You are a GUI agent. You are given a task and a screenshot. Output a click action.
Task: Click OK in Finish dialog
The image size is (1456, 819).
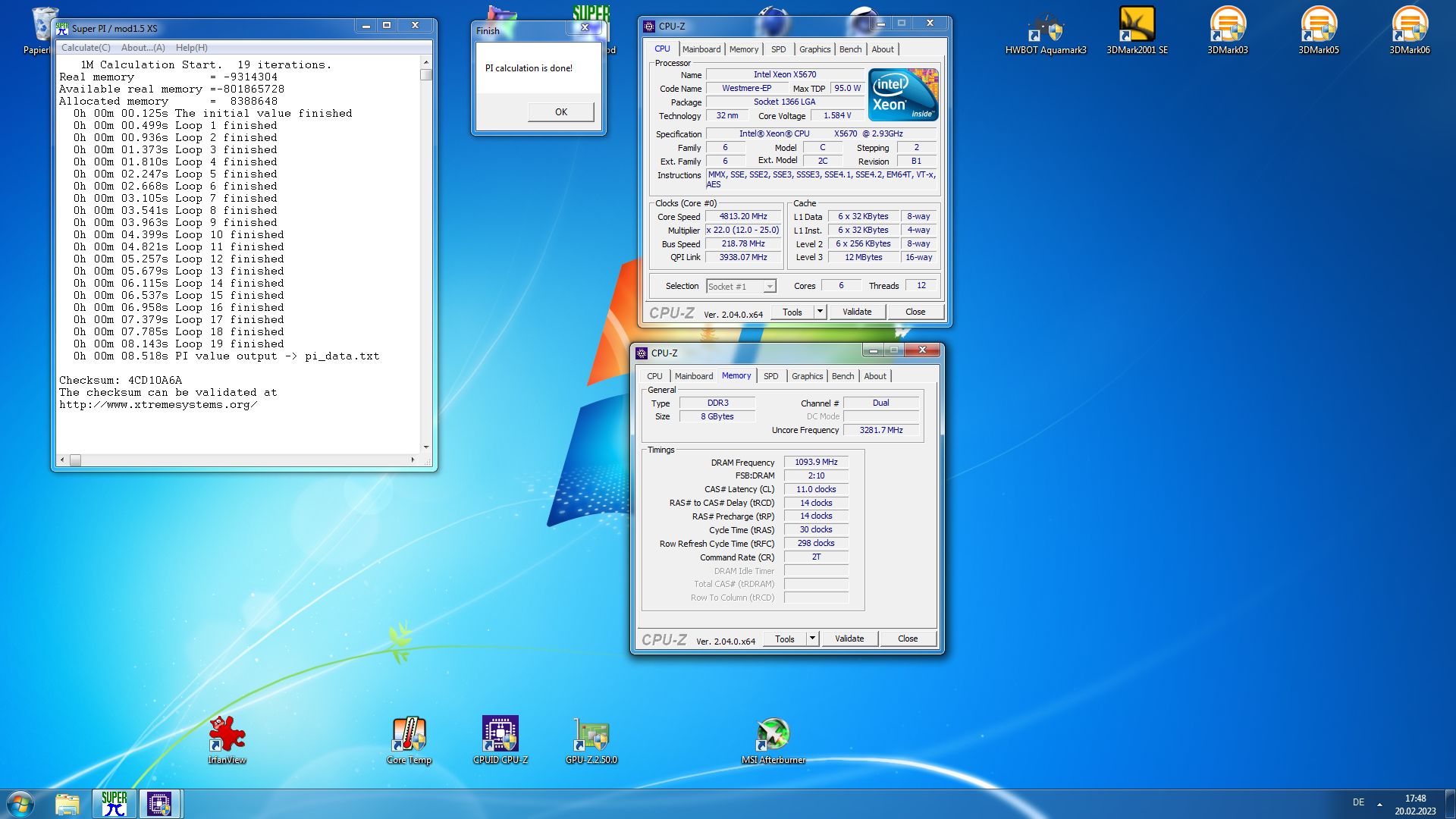pos(560,112)
